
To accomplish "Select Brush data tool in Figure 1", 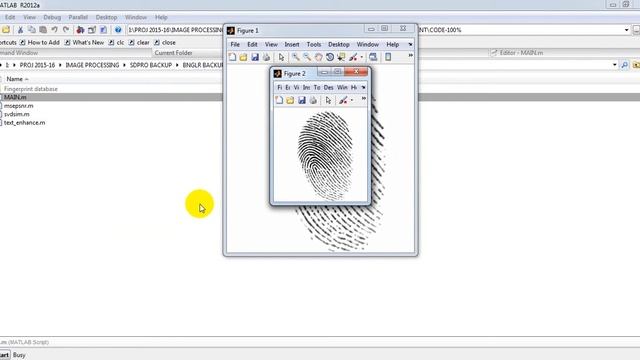I will coord(353,57).
